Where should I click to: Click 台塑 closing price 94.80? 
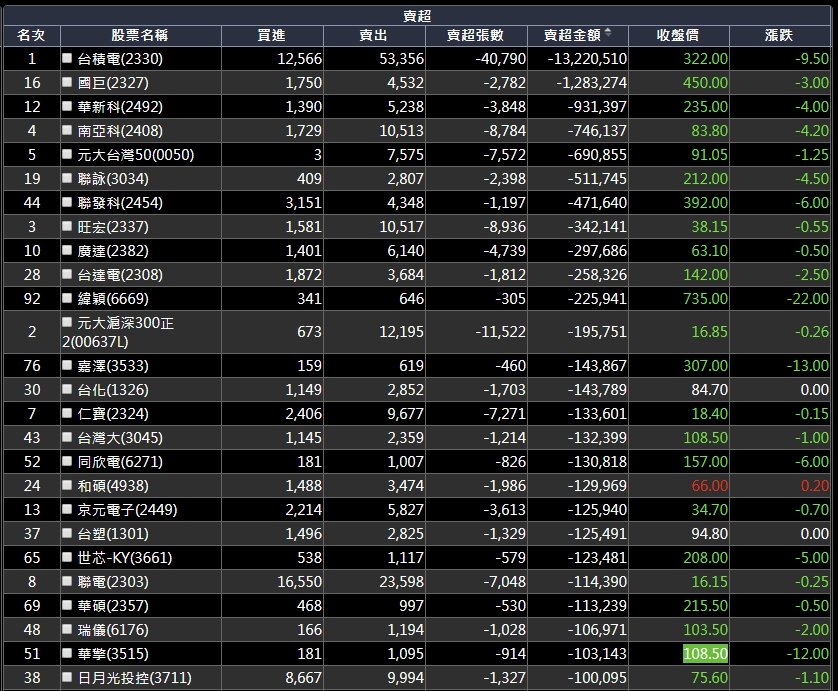709,534
